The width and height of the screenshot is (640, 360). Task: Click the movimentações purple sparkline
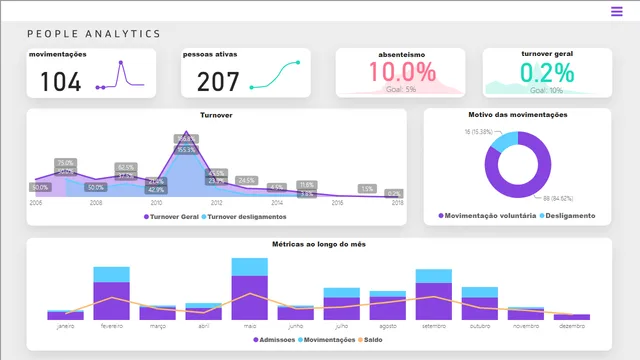120,75
